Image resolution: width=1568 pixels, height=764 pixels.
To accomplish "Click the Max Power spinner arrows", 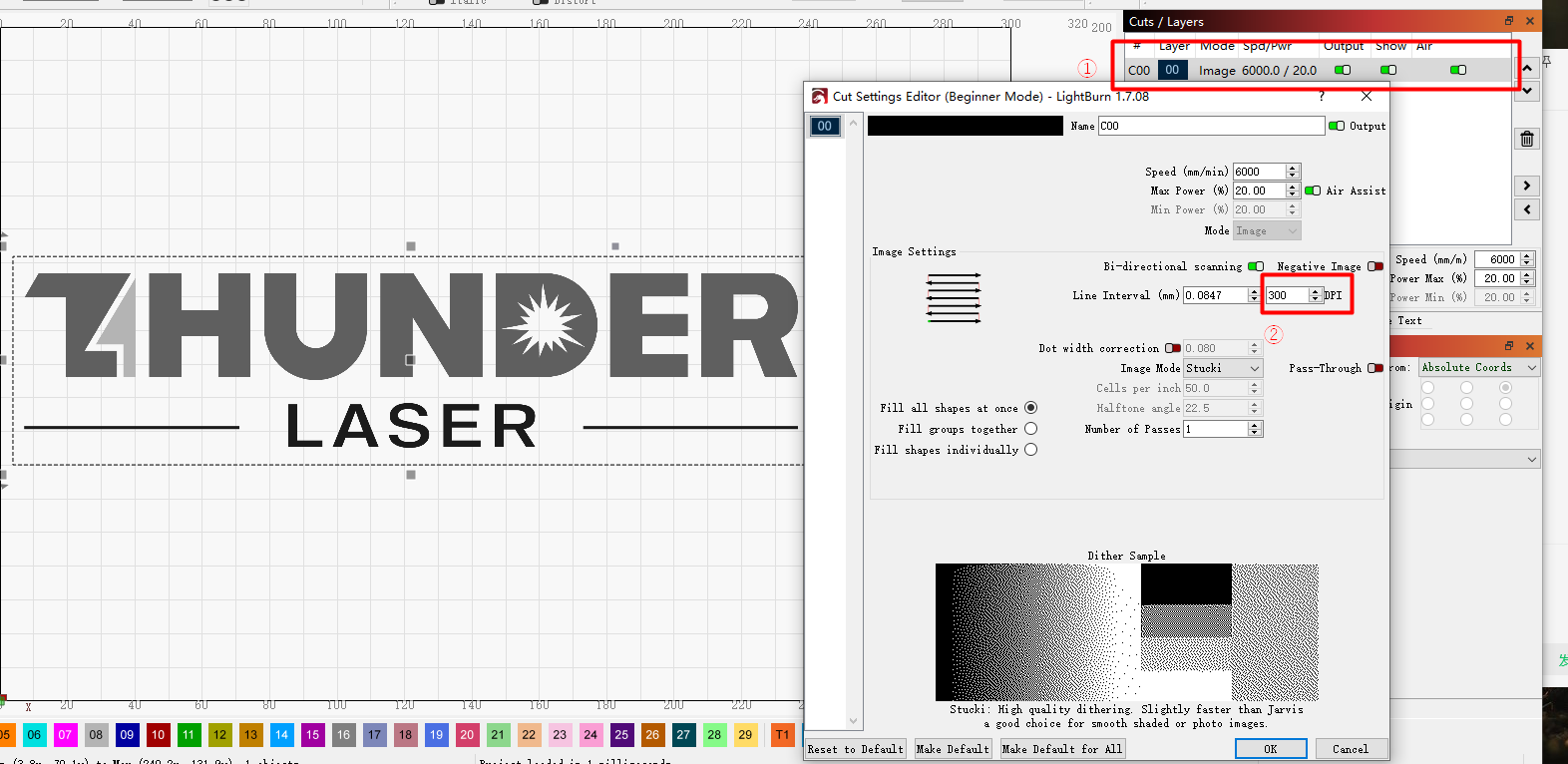I will click(1292, 191).
